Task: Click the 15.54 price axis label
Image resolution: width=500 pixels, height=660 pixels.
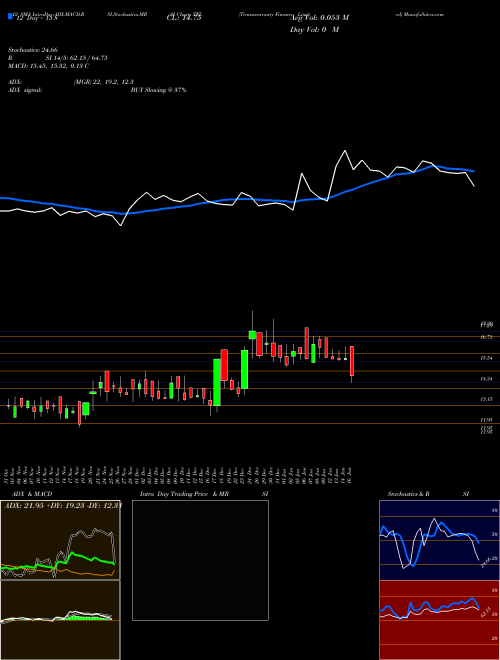Action: pyautogui.click(x=487, y=358)
